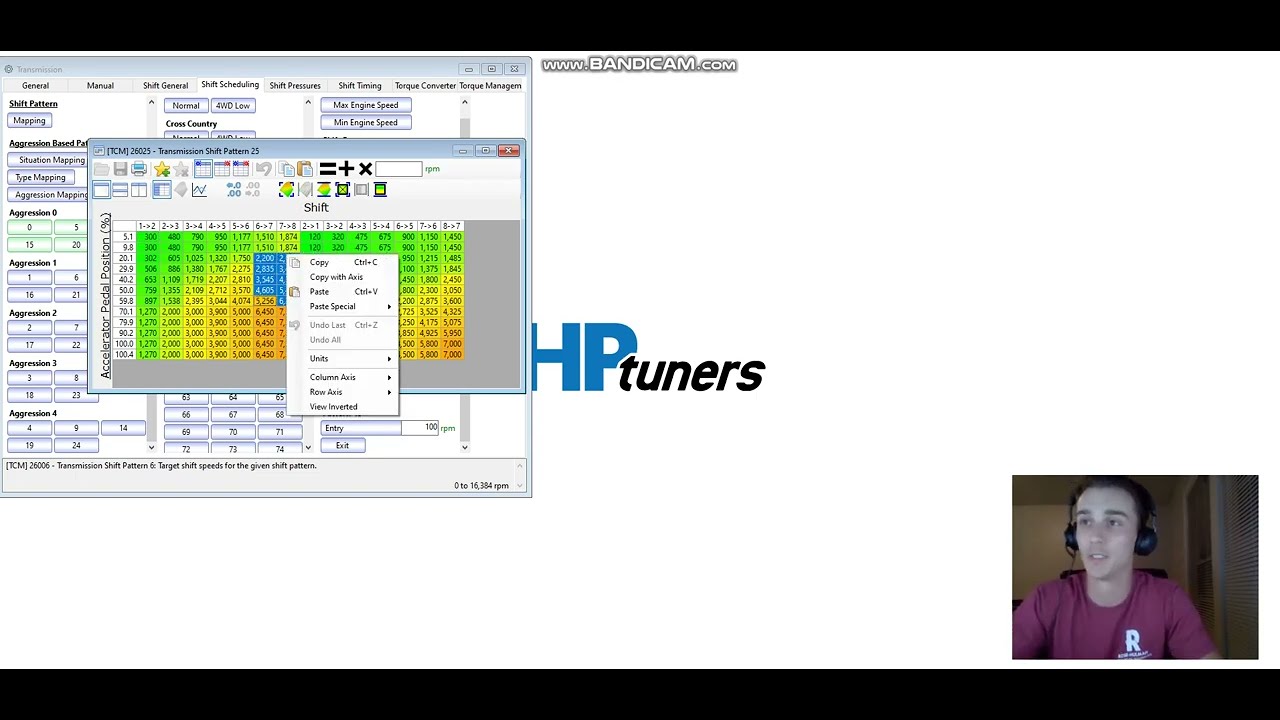This screenshot has width=1280, height=720.
Task: Click the plus (add value) icon
Action: click(346, 170)
